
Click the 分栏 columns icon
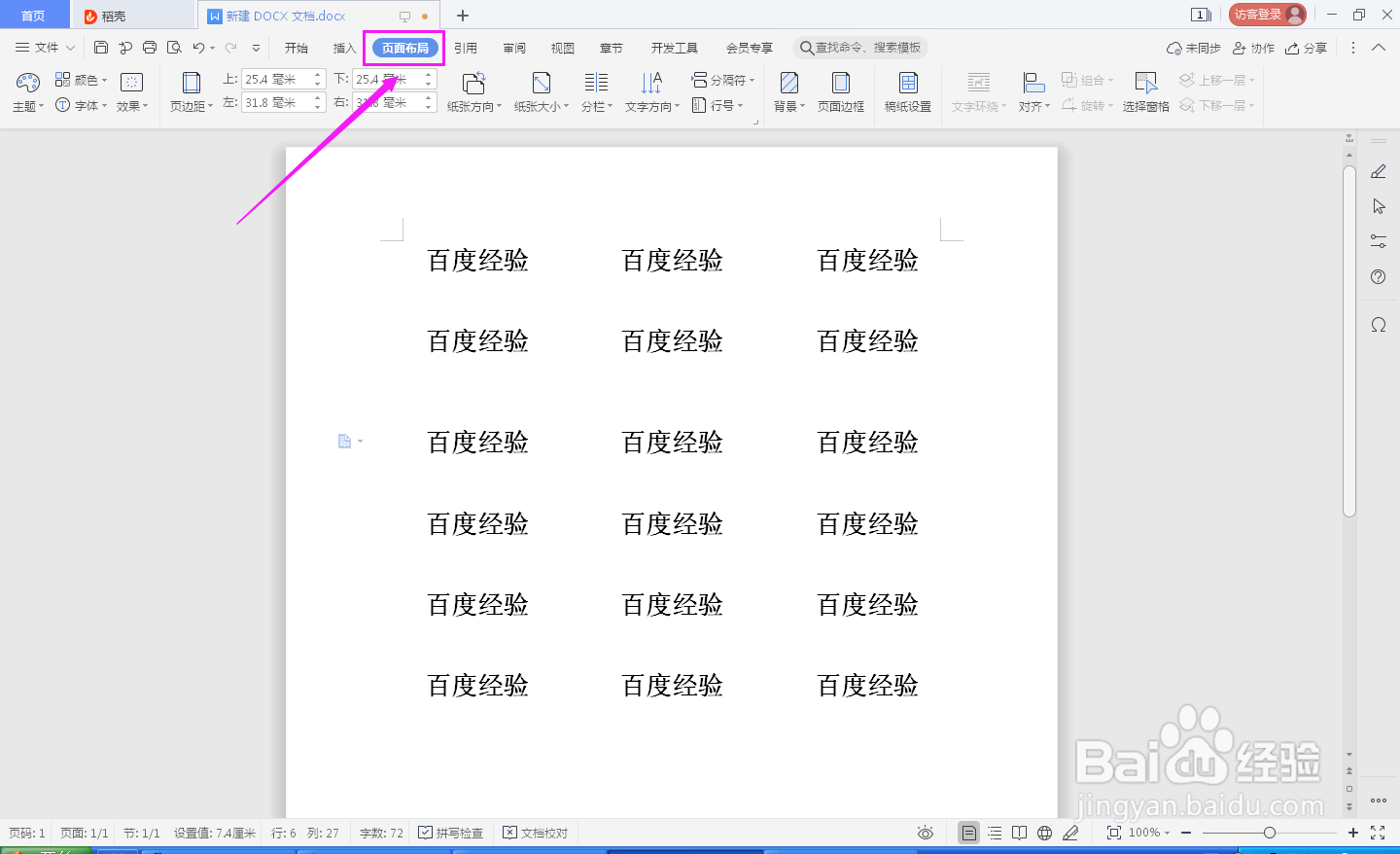tap(596, 83)
